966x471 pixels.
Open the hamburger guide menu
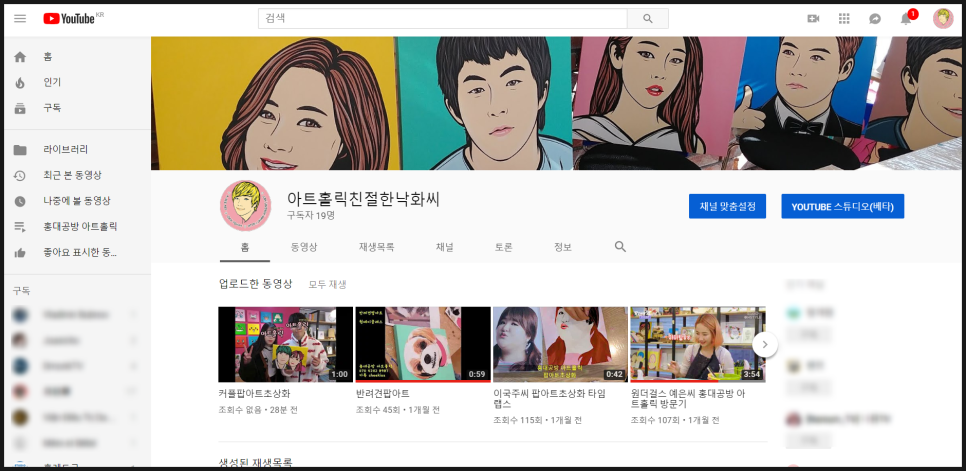(x=20, y=18)
